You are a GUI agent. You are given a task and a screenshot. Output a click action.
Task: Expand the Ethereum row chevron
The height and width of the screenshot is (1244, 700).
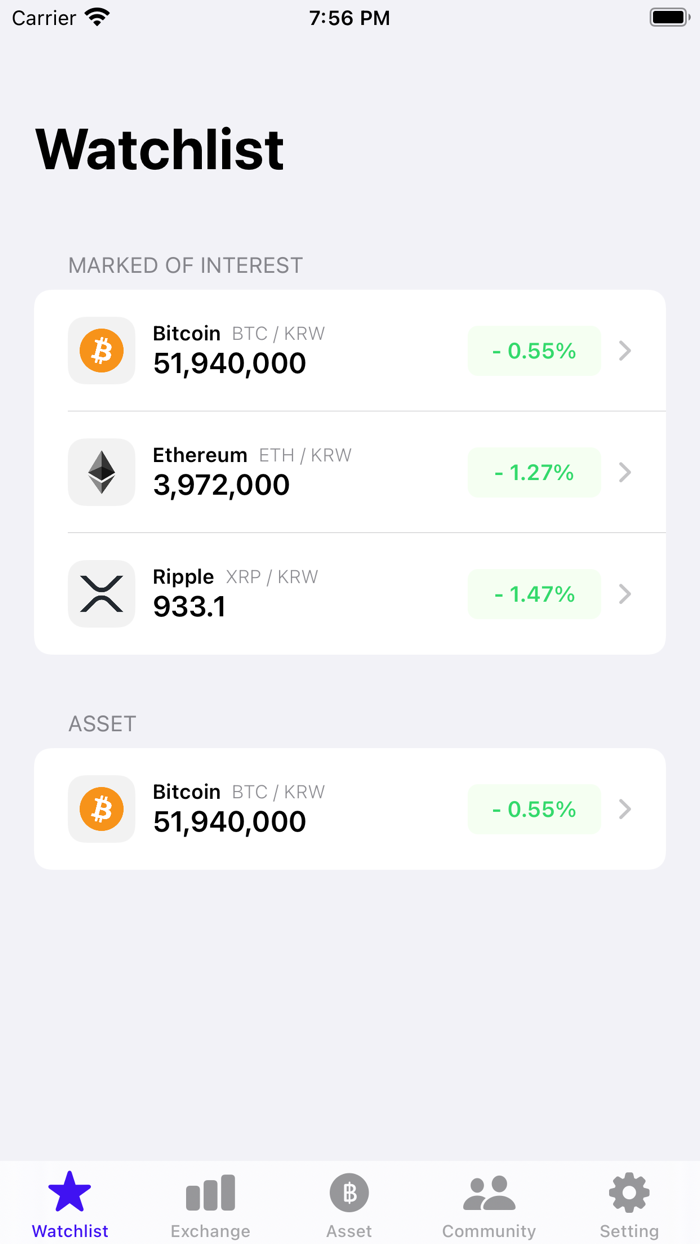tap(625, 472)
